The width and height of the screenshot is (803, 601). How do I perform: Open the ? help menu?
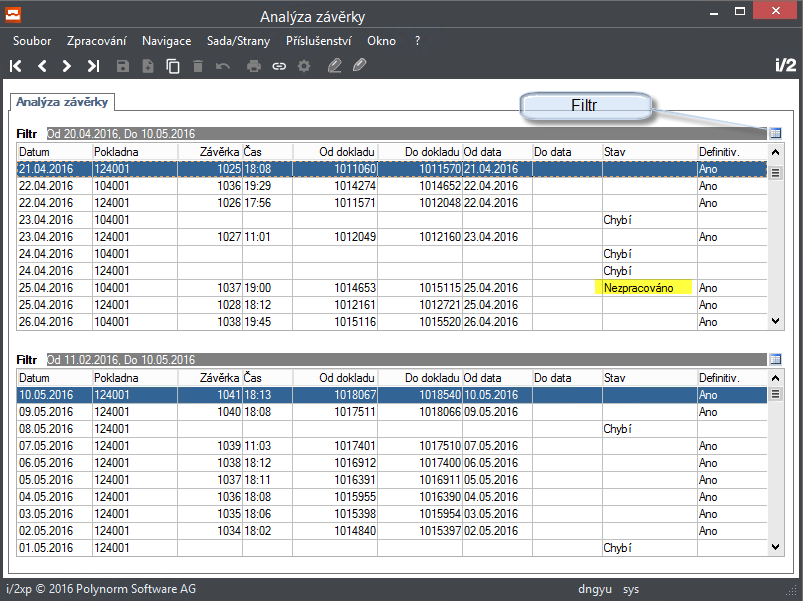pyautogui.click(x=417, y=41)
